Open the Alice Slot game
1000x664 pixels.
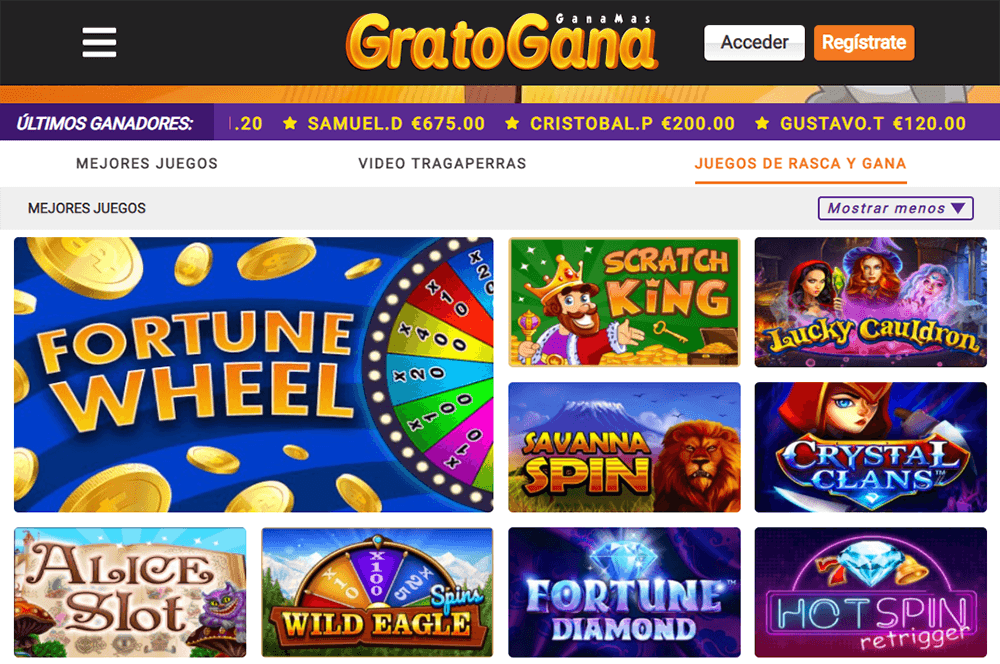[130, 592]
